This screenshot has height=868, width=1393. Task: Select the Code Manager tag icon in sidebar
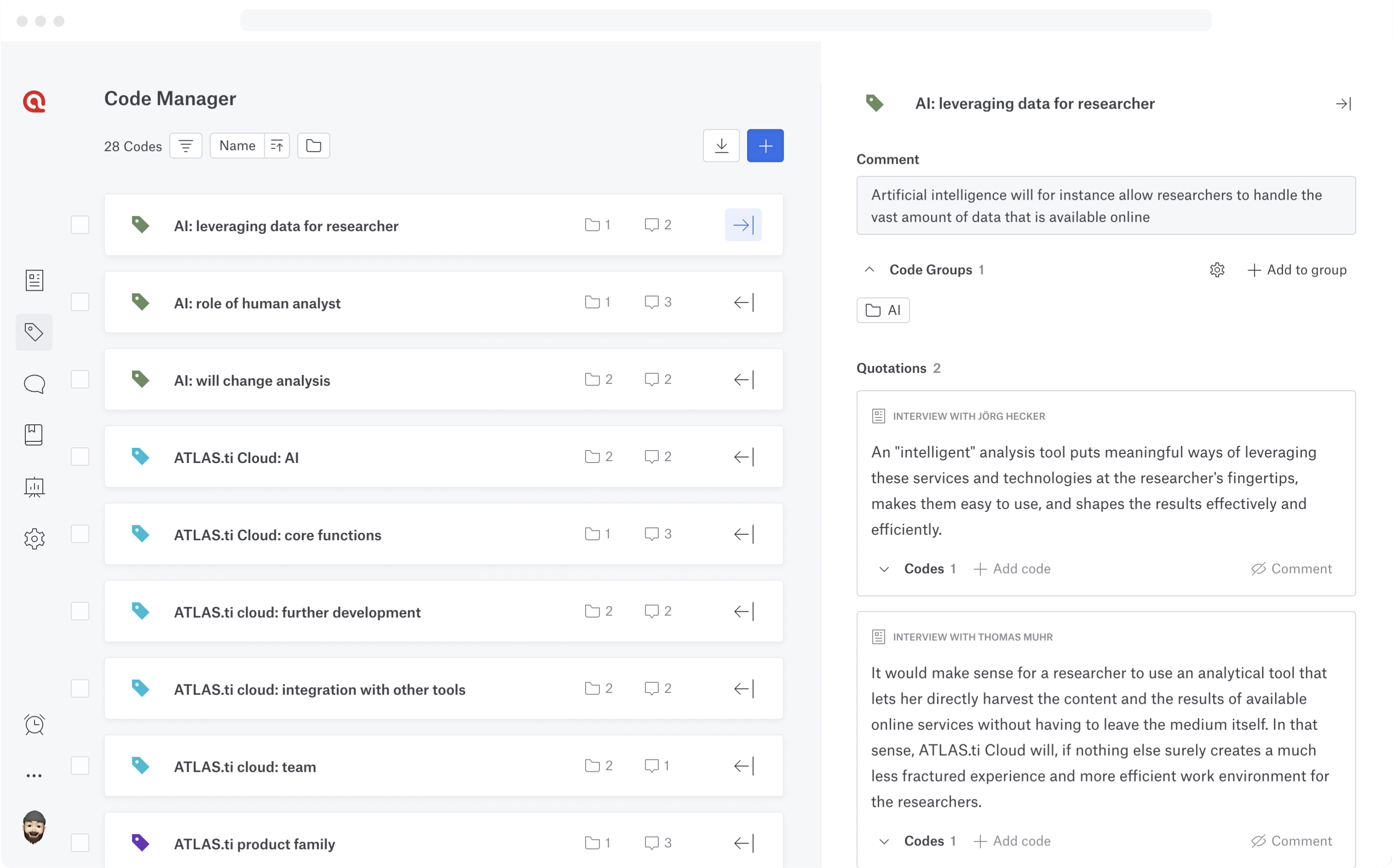(x=35, y=332)
